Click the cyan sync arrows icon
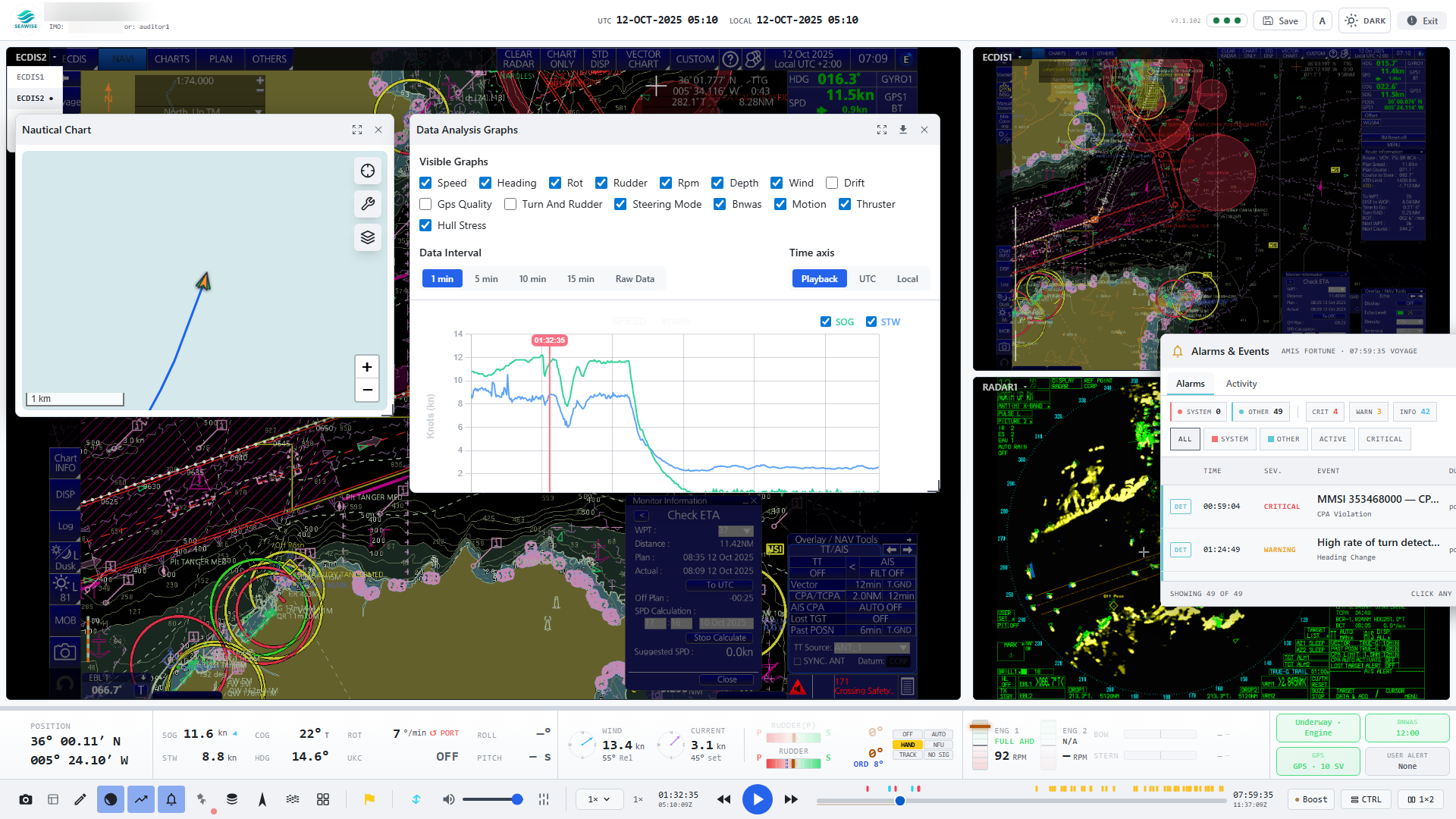This screenshot has height=819, width=1456. [x=416, y=799]
